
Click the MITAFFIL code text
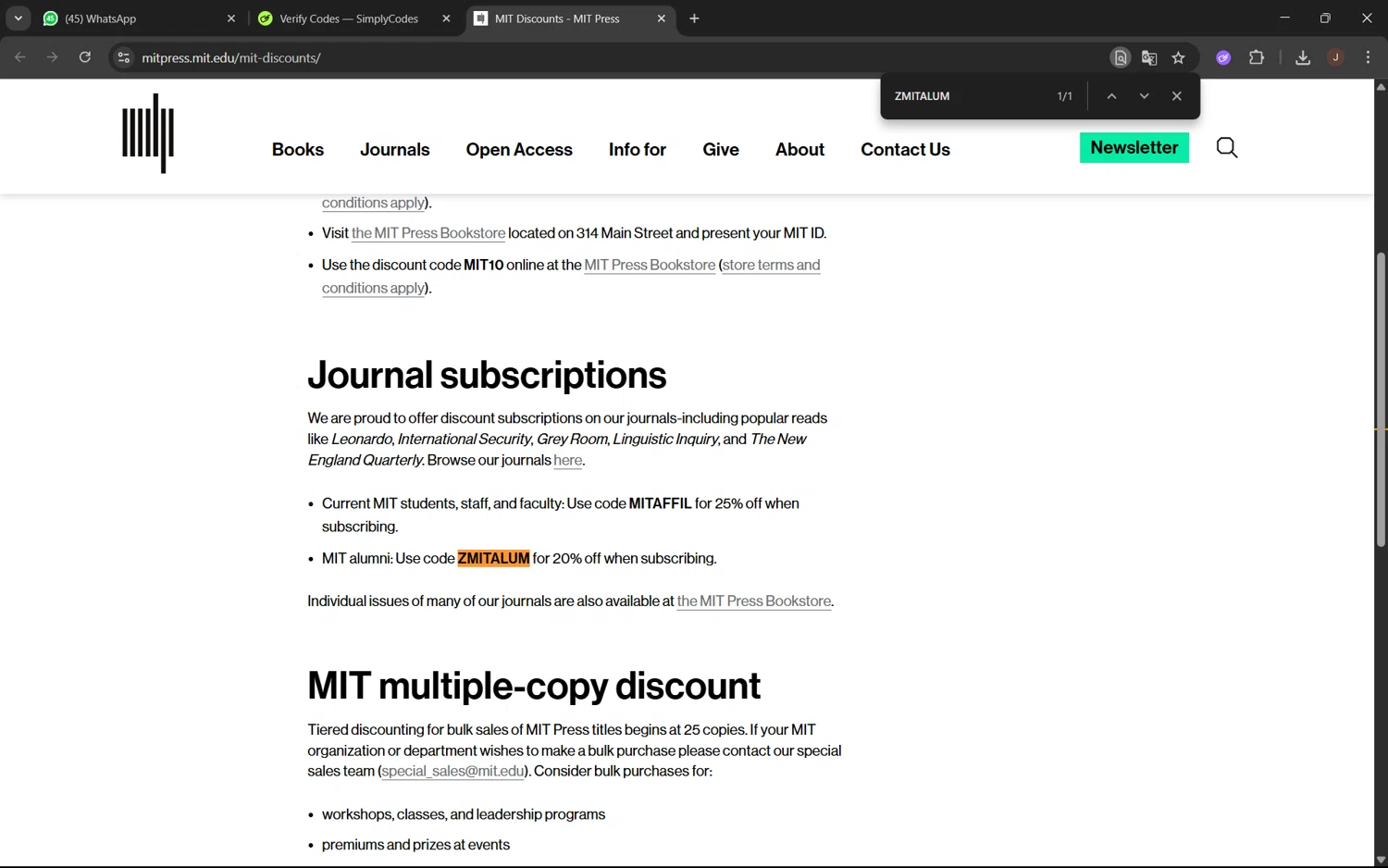(x=660, y=503)
